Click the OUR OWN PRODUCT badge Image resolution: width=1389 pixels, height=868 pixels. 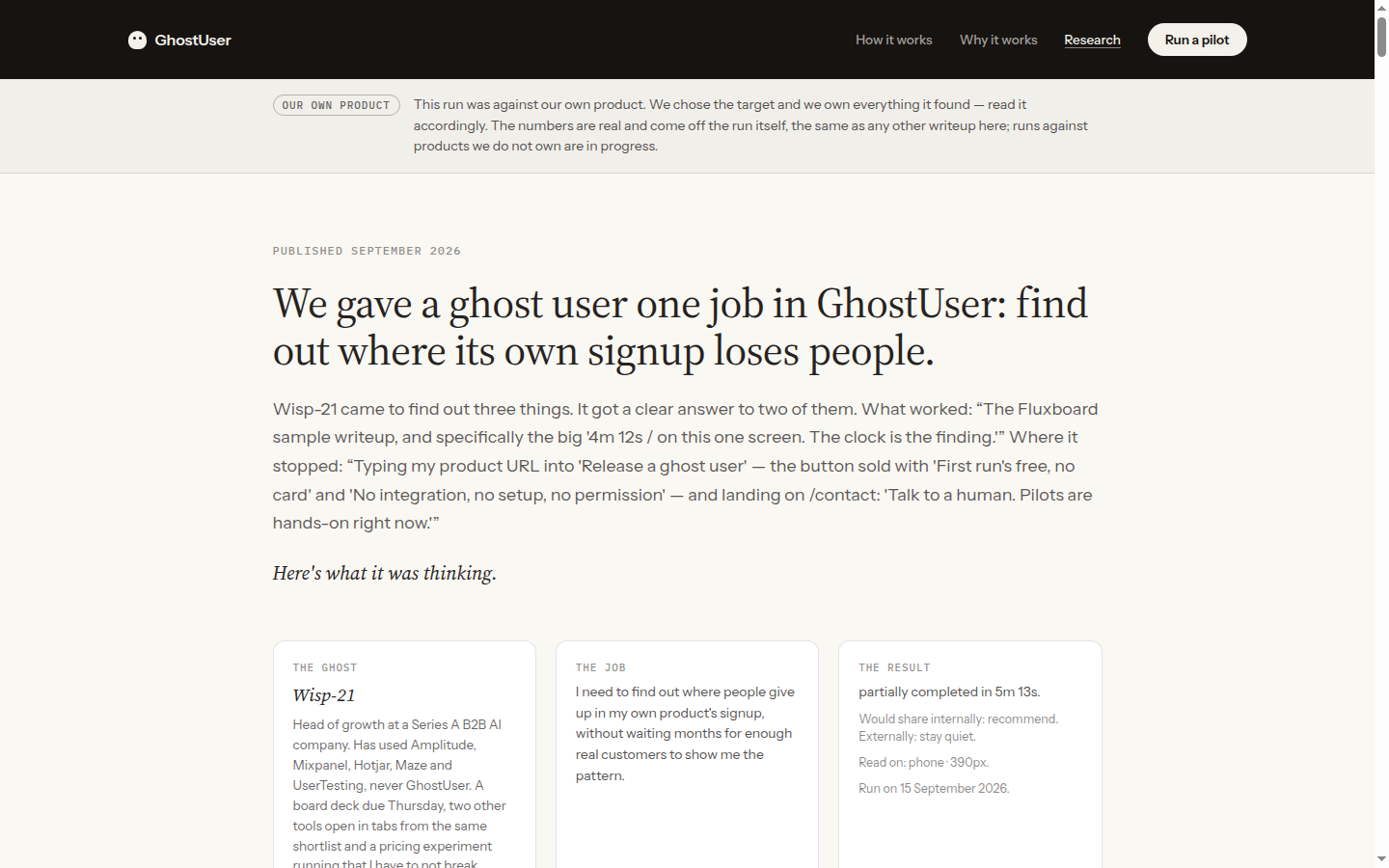click(x=336, y=105)
